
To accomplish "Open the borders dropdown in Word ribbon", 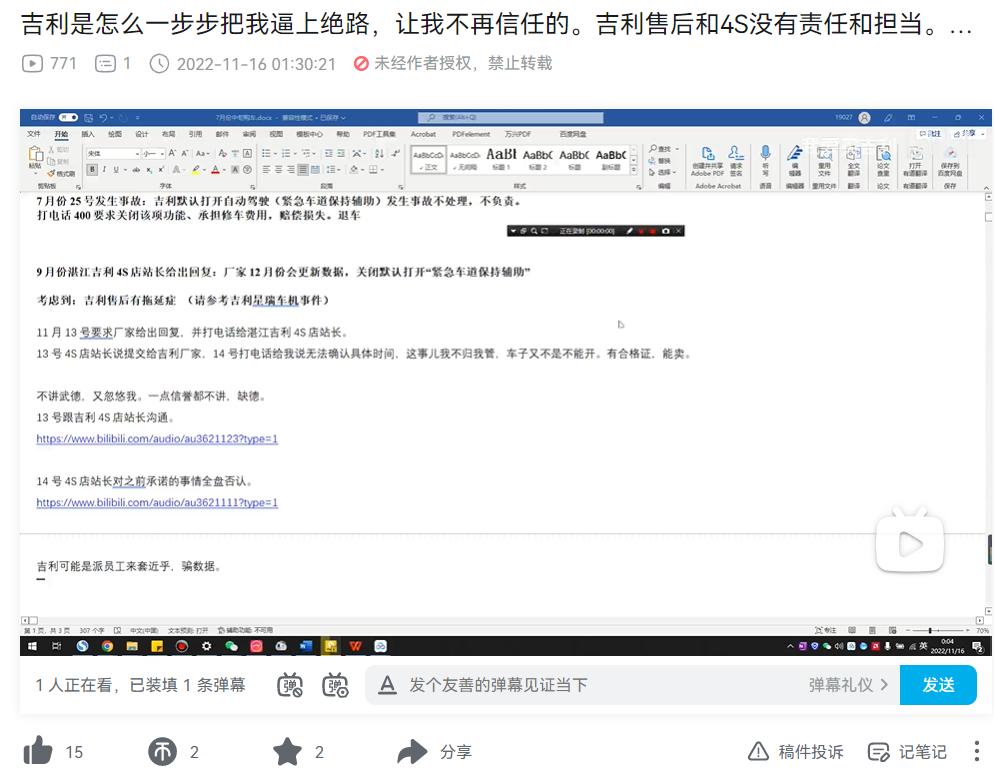I will pos(382,169).
